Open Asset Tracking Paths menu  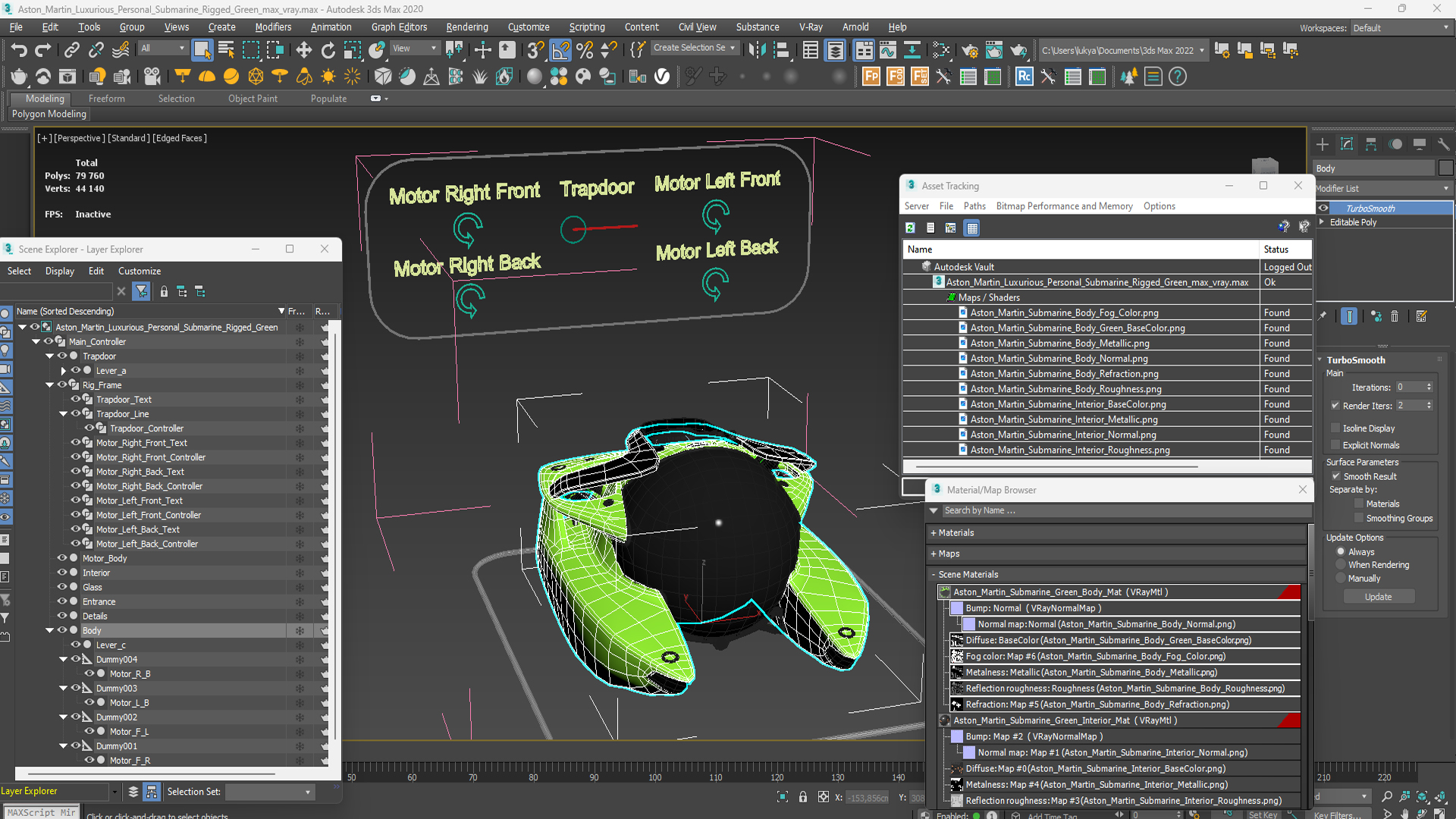(974, 206)
